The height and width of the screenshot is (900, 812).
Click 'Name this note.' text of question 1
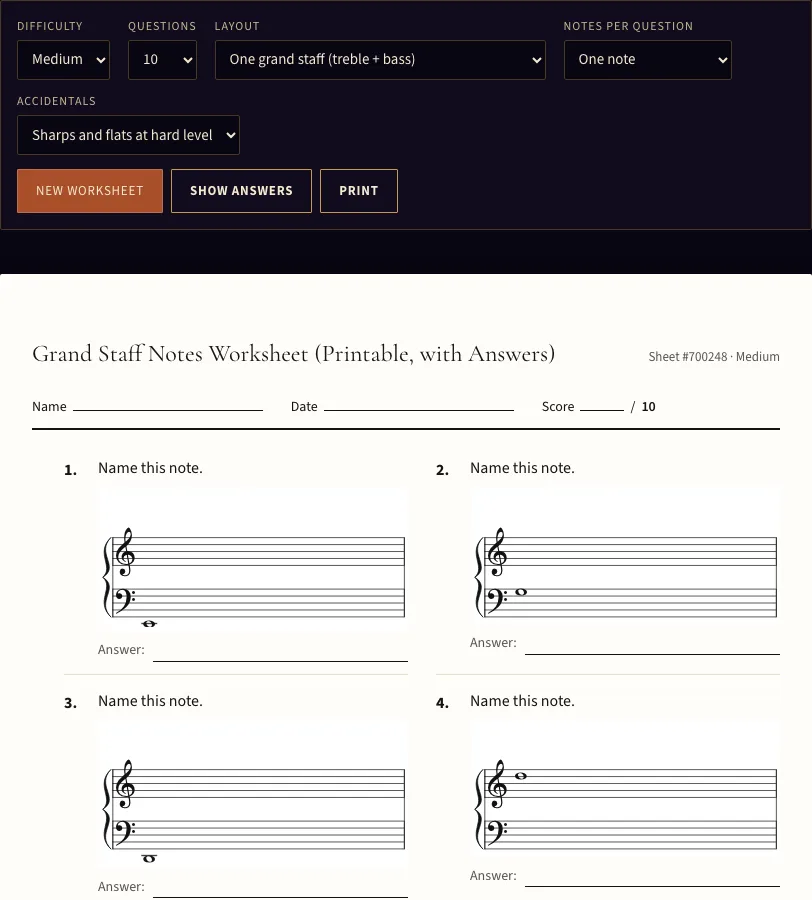click(150, 468)
